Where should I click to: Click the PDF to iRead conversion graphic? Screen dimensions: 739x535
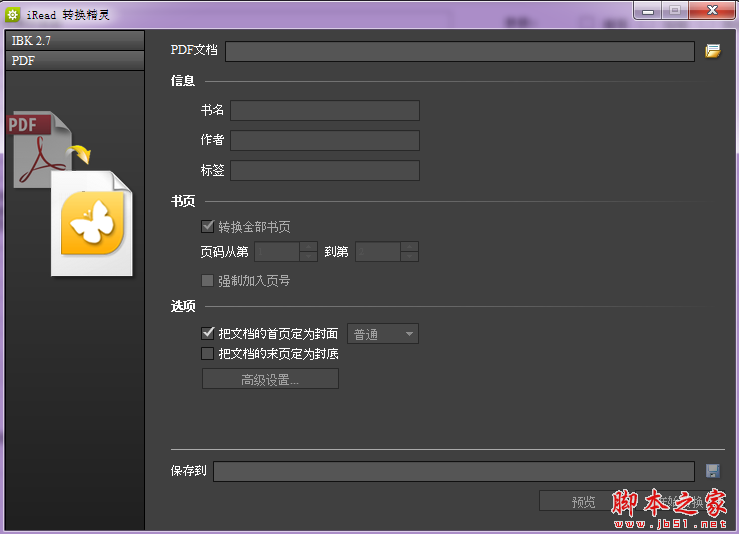[71, 194]
